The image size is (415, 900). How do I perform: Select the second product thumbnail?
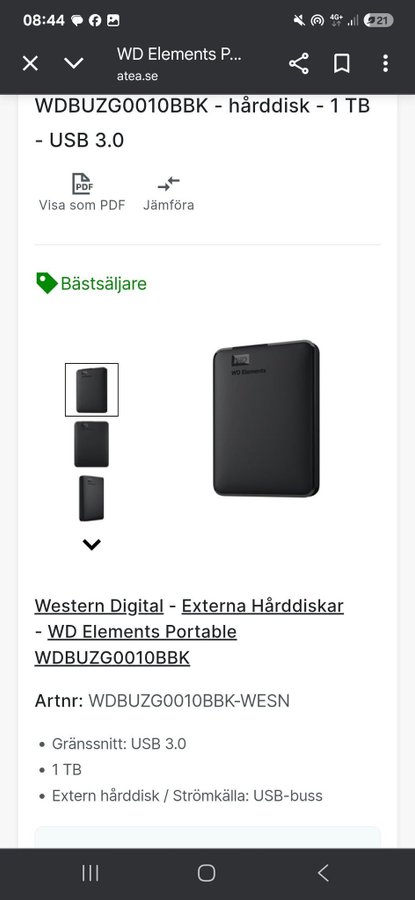pyautogui.click(x=91, y=444)
